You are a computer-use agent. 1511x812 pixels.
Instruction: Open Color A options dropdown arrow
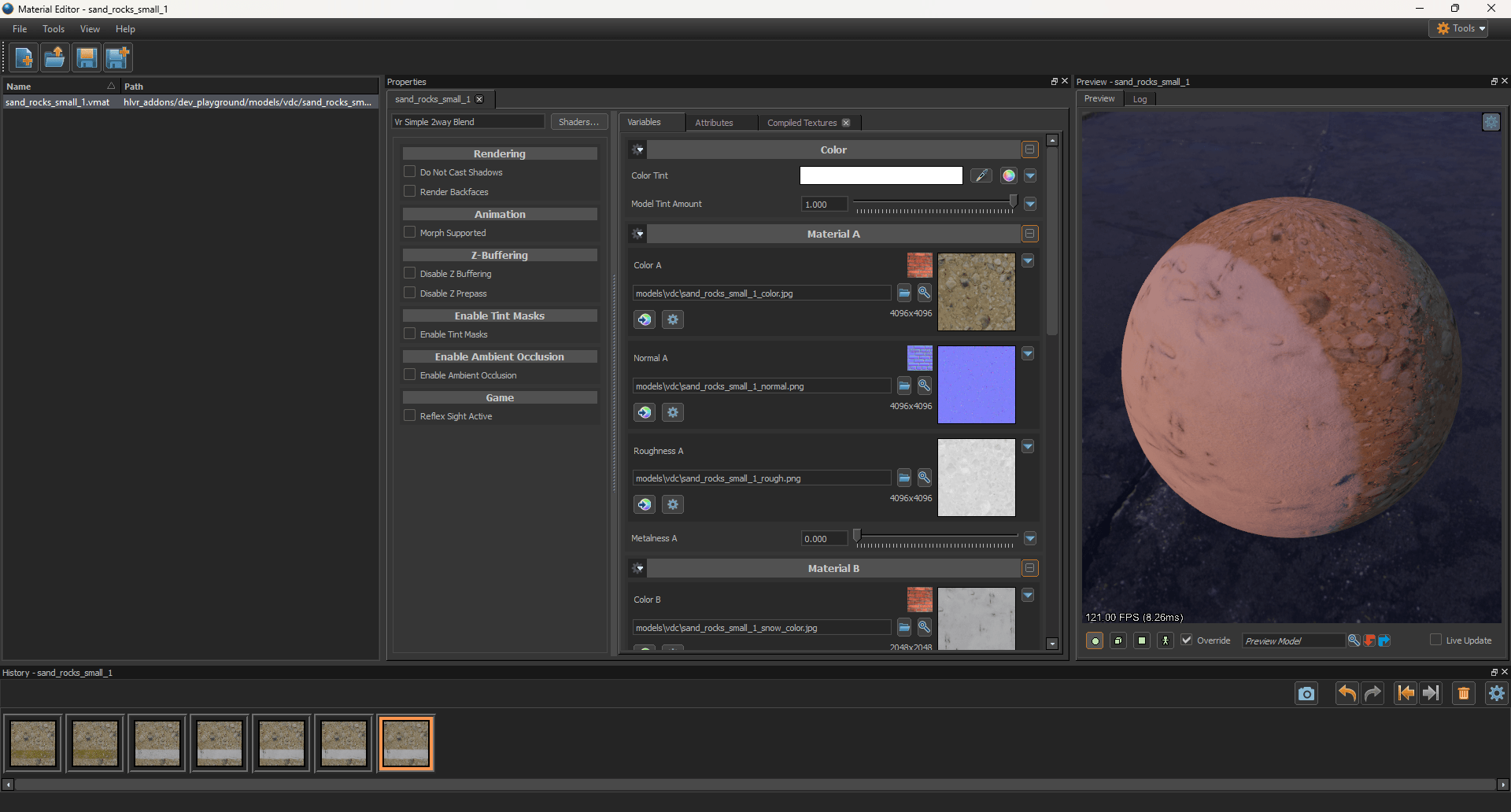(1028, 260)
